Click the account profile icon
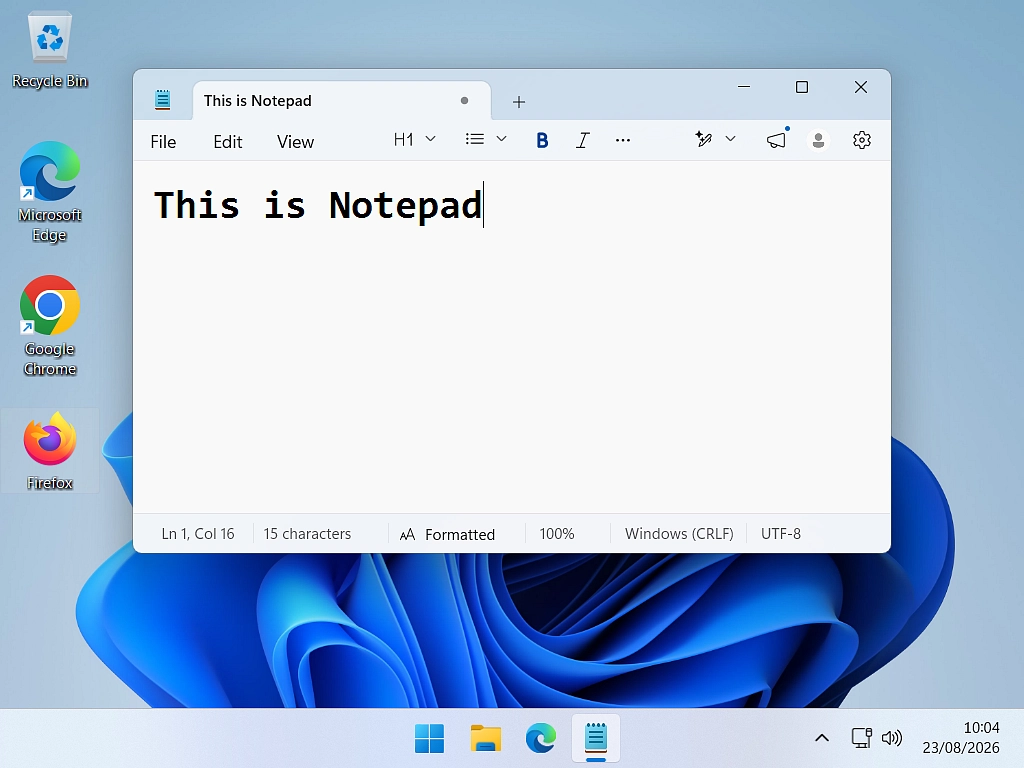The image size is (1024, 768). 818,140
